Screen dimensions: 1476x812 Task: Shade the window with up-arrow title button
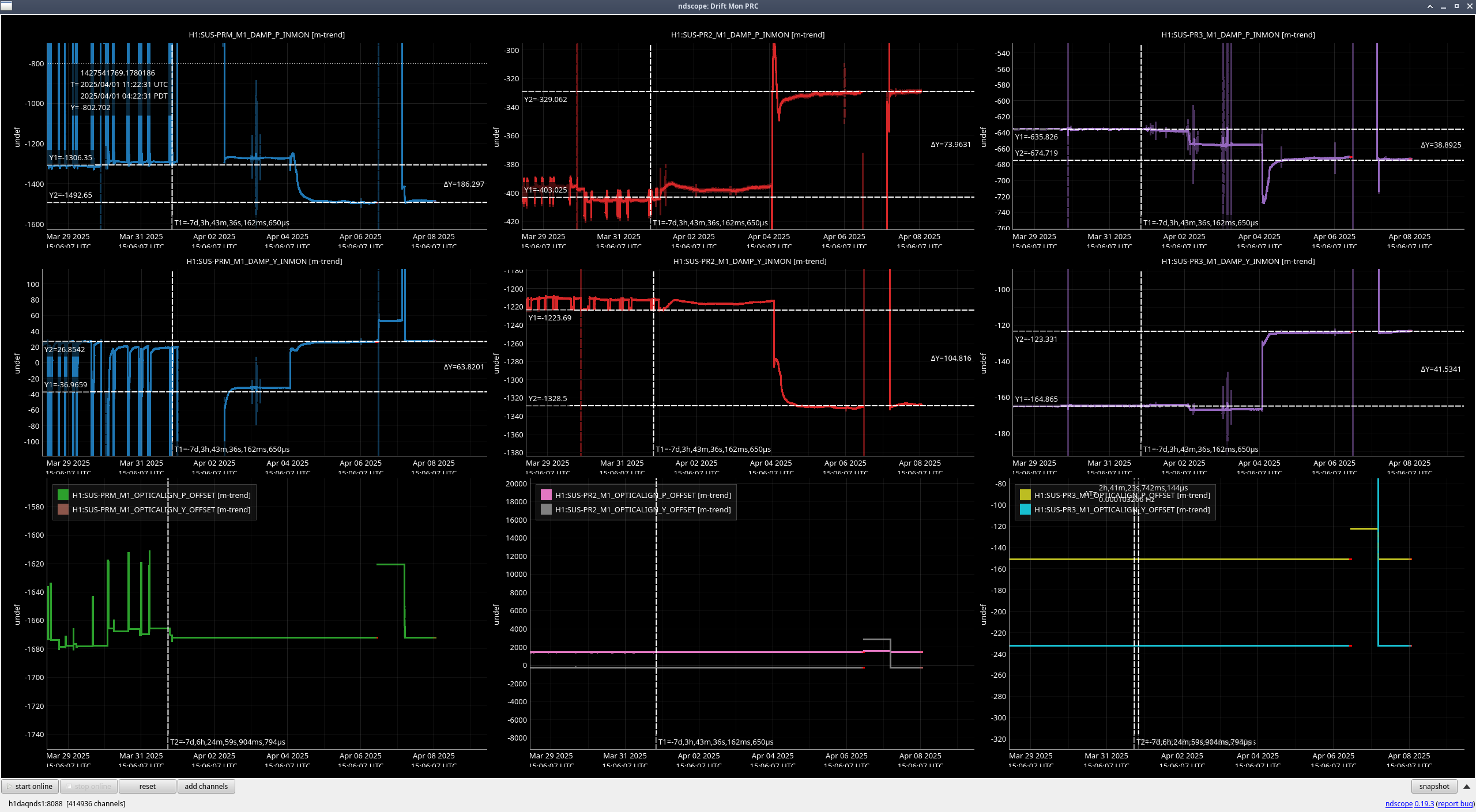coord(1430,6)
